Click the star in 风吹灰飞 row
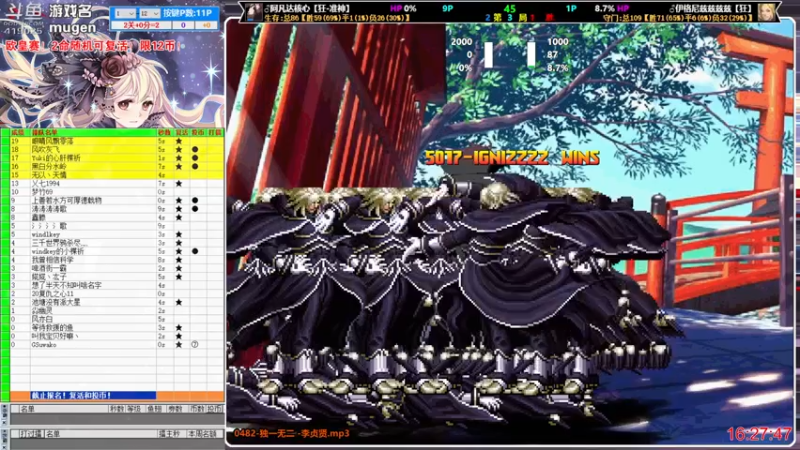 [179, 149]
